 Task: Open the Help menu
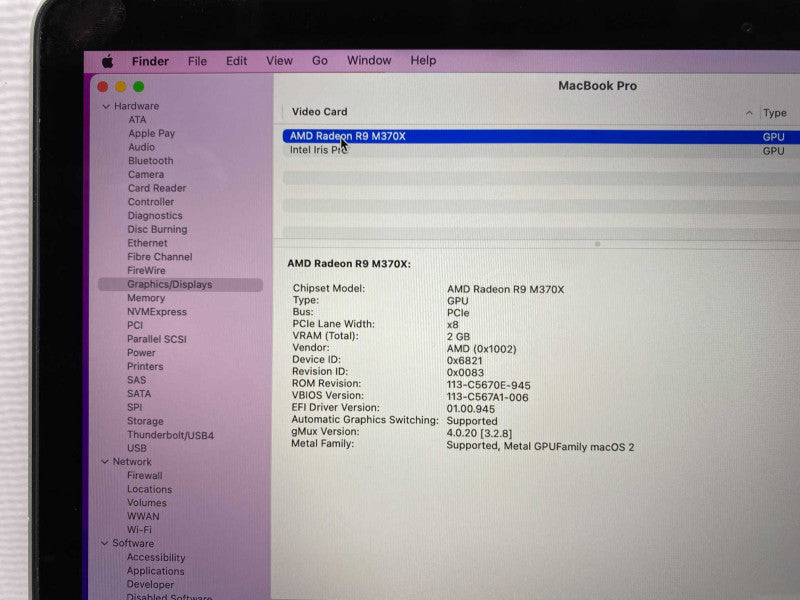(x=423, y=60)
